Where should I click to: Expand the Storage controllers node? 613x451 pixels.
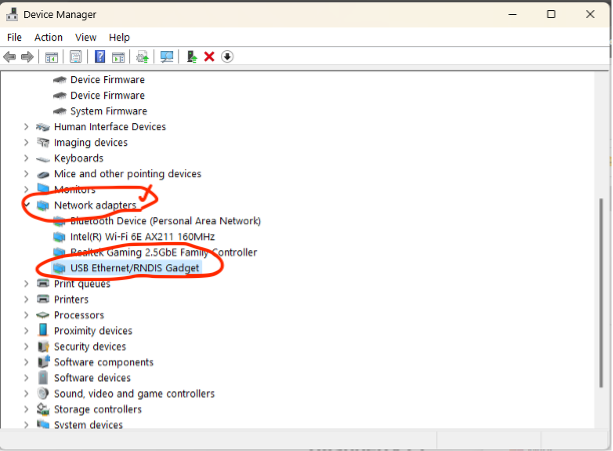(26, 409)
